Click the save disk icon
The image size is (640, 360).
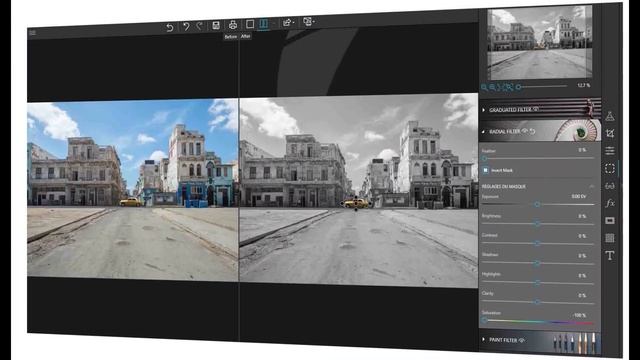(216, 26)
